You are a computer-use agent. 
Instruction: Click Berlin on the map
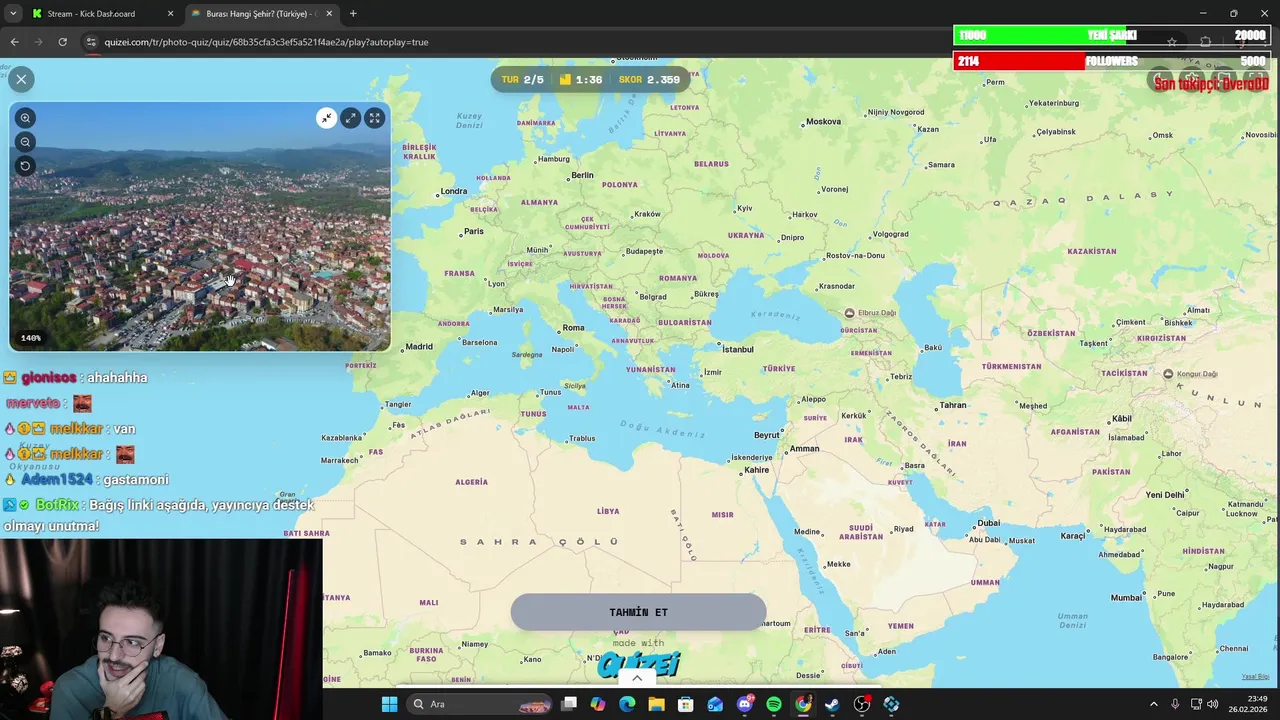tap(580, 175)
